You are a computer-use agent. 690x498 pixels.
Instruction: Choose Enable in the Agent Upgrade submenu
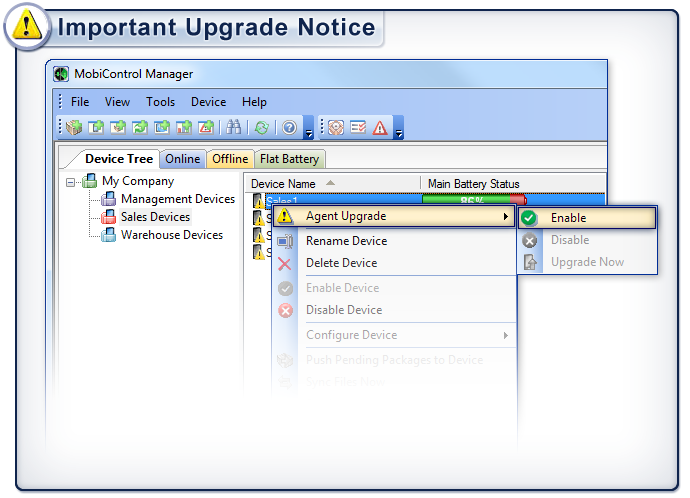(x=587, y=218)
